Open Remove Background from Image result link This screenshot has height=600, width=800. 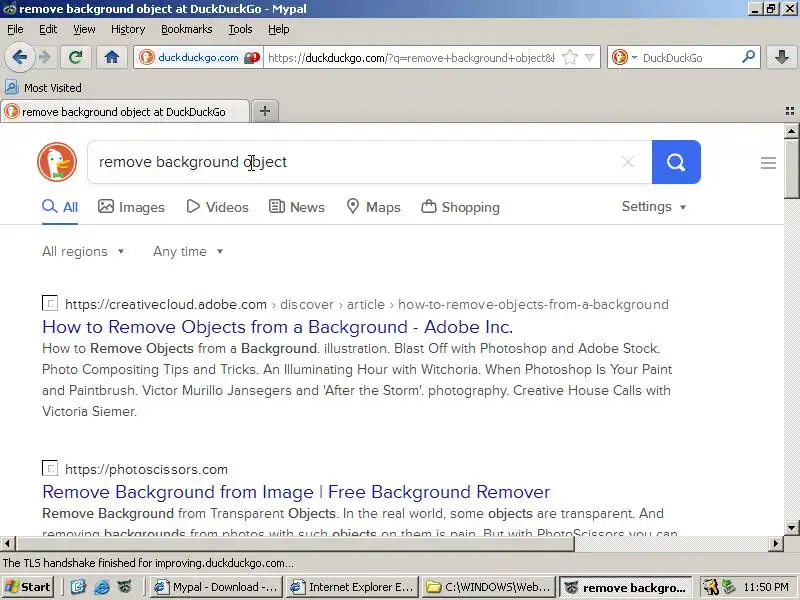click(296, 492)
